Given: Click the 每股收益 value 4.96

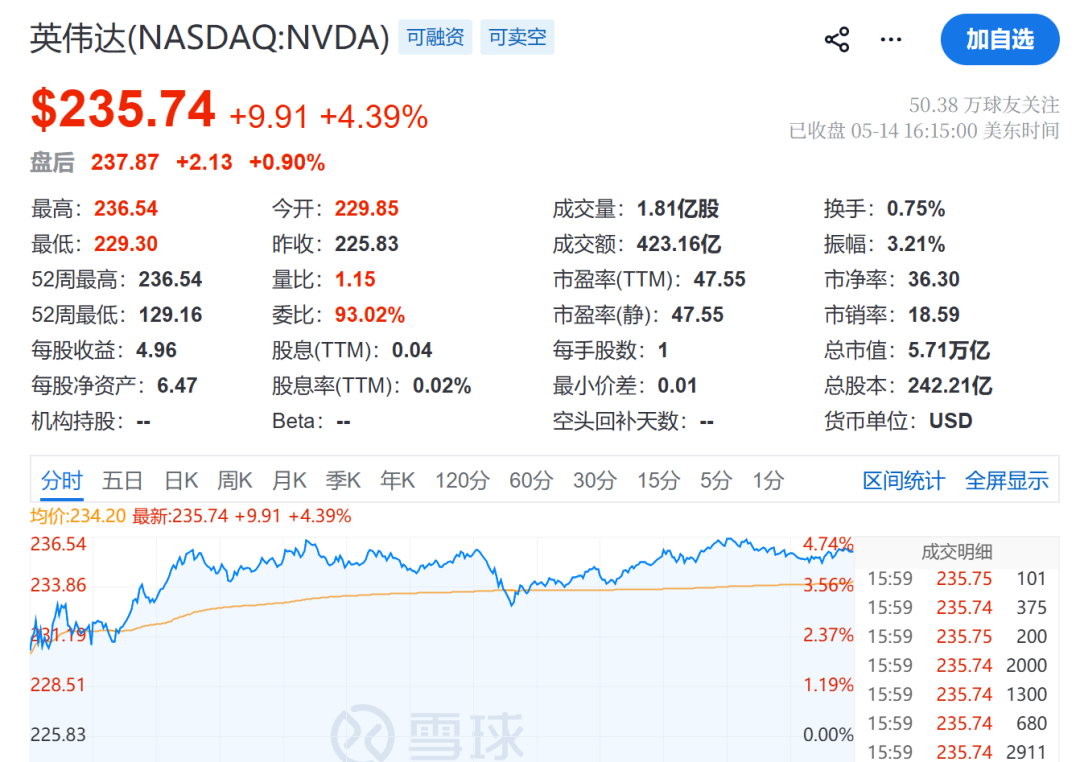Looking at the screenshot, I should 156,350.
